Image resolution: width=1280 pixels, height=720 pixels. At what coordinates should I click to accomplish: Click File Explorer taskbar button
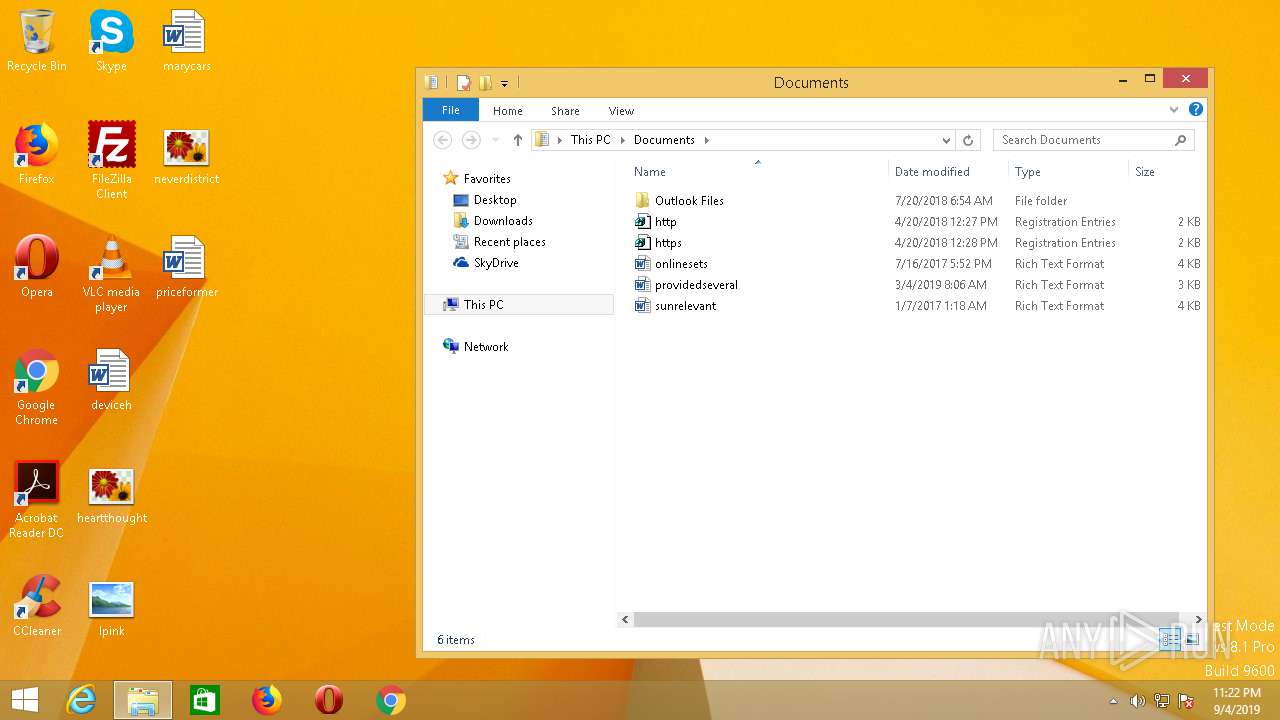(x=143, y=700)
